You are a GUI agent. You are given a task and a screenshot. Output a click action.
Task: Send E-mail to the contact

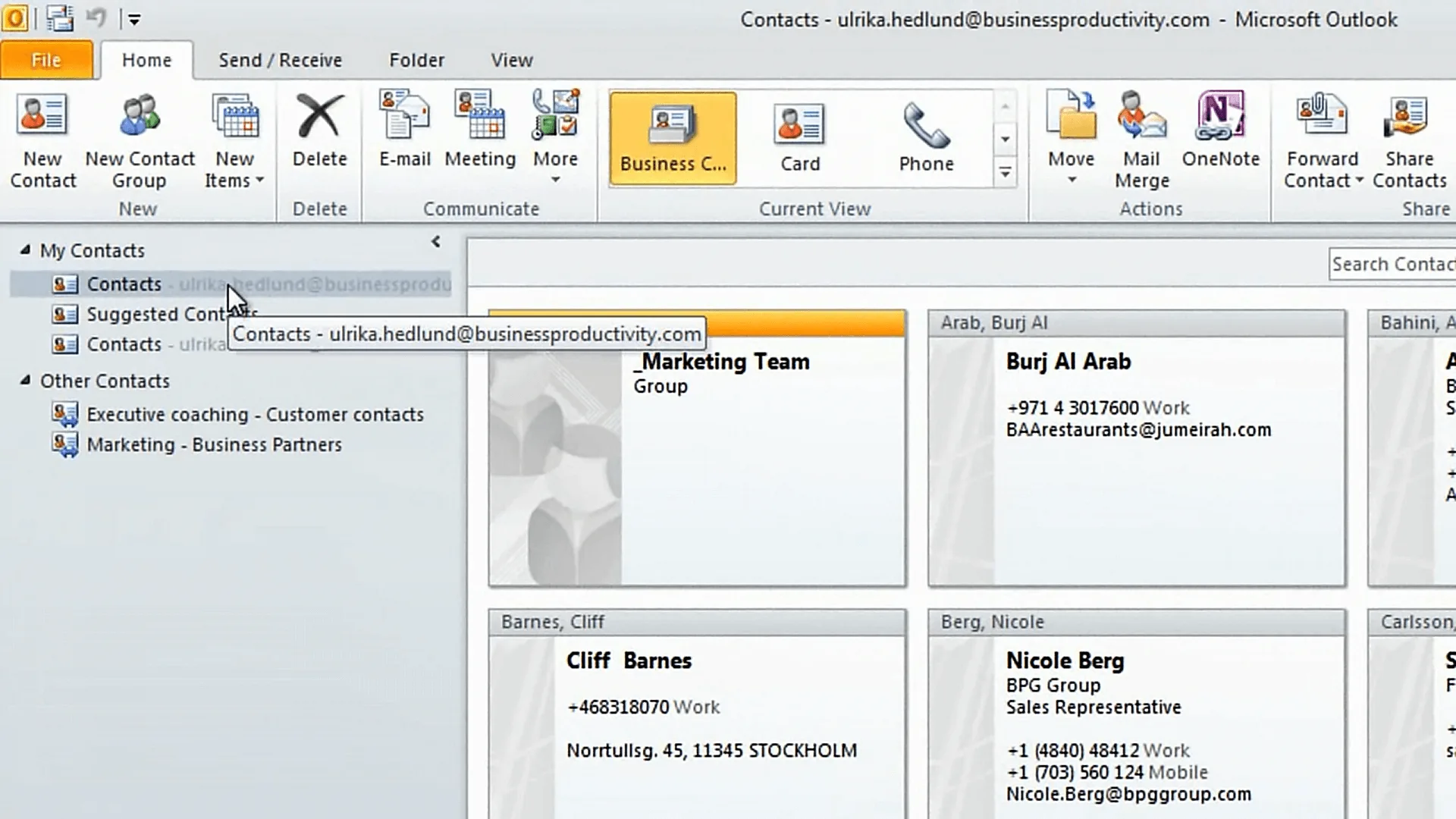tap(405, 130)
